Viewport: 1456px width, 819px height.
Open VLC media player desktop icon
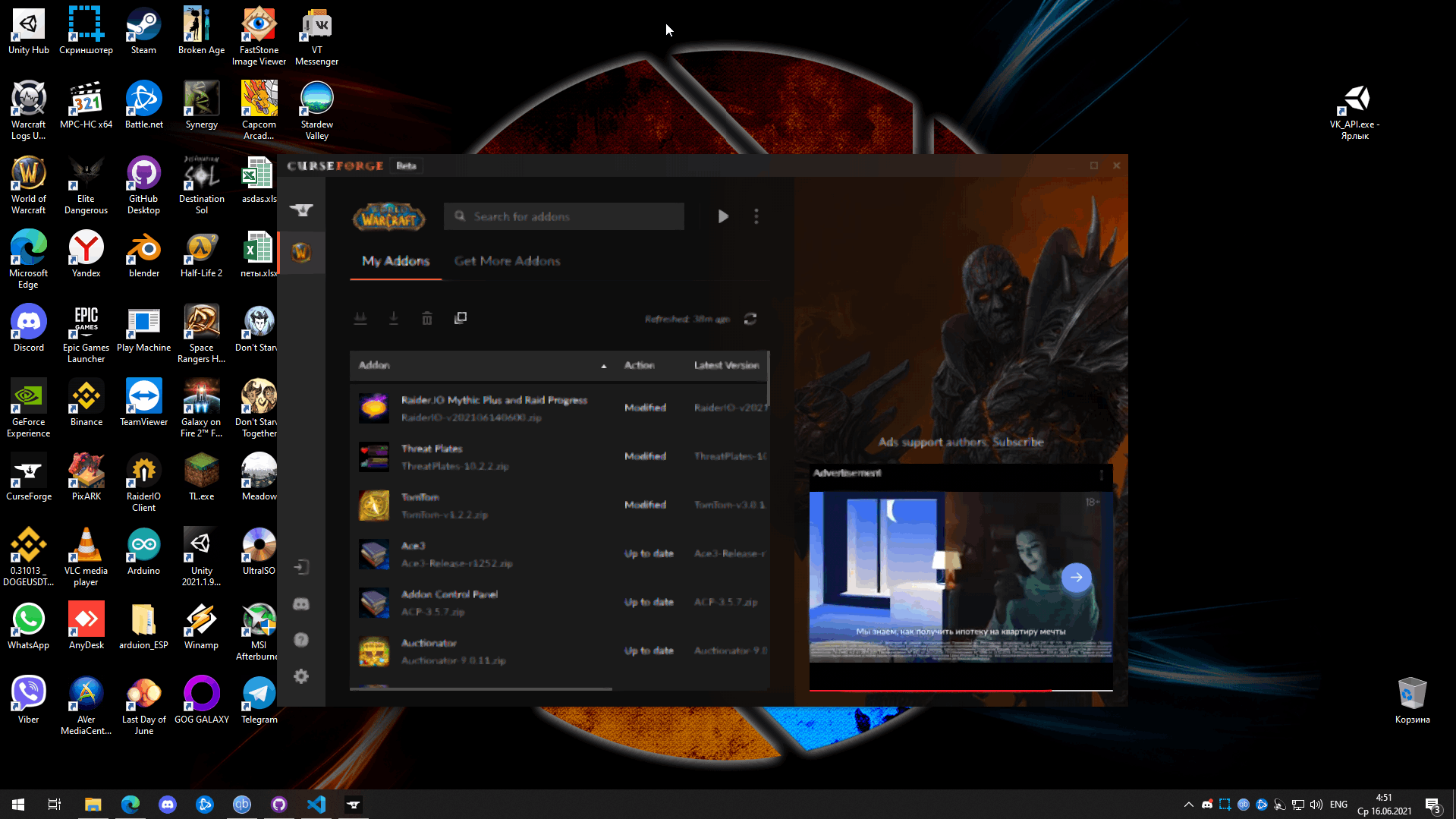(x=86, y=557)
